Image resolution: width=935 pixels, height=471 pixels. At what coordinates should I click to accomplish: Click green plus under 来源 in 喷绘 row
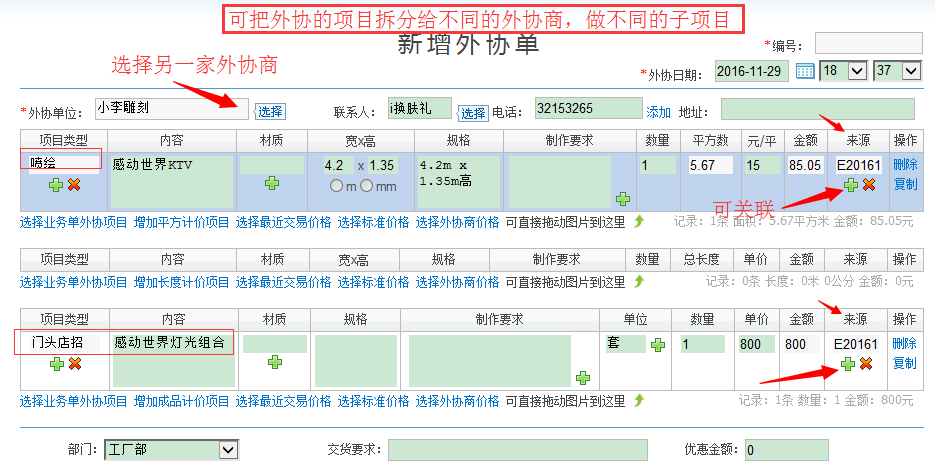pyautogui.click(x=850, y=184)
